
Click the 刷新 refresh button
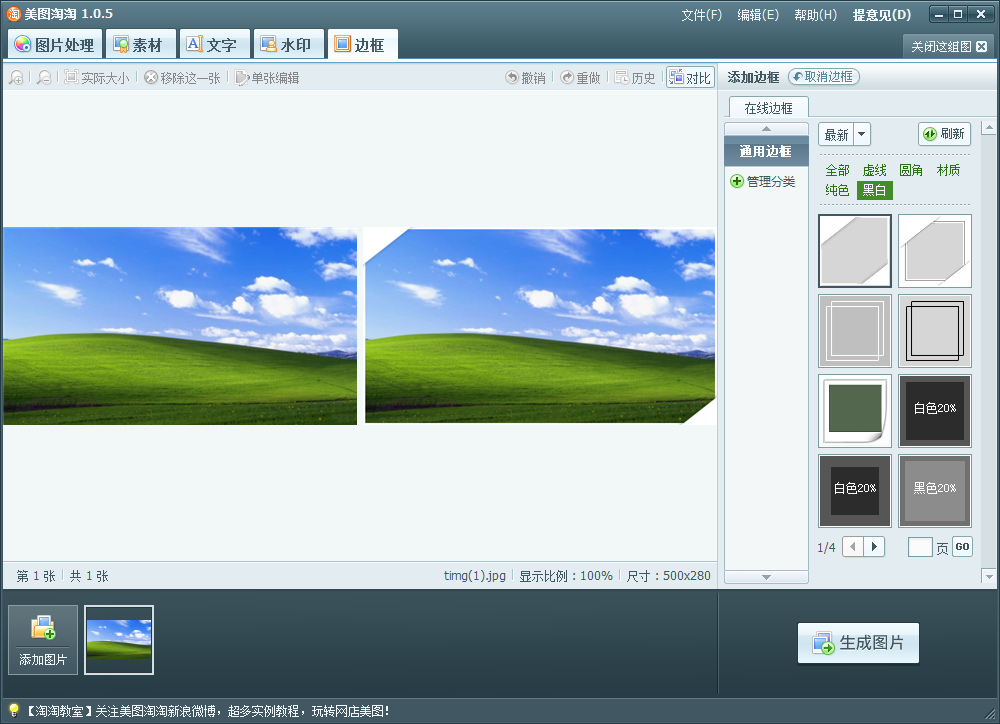click(945, 134)
